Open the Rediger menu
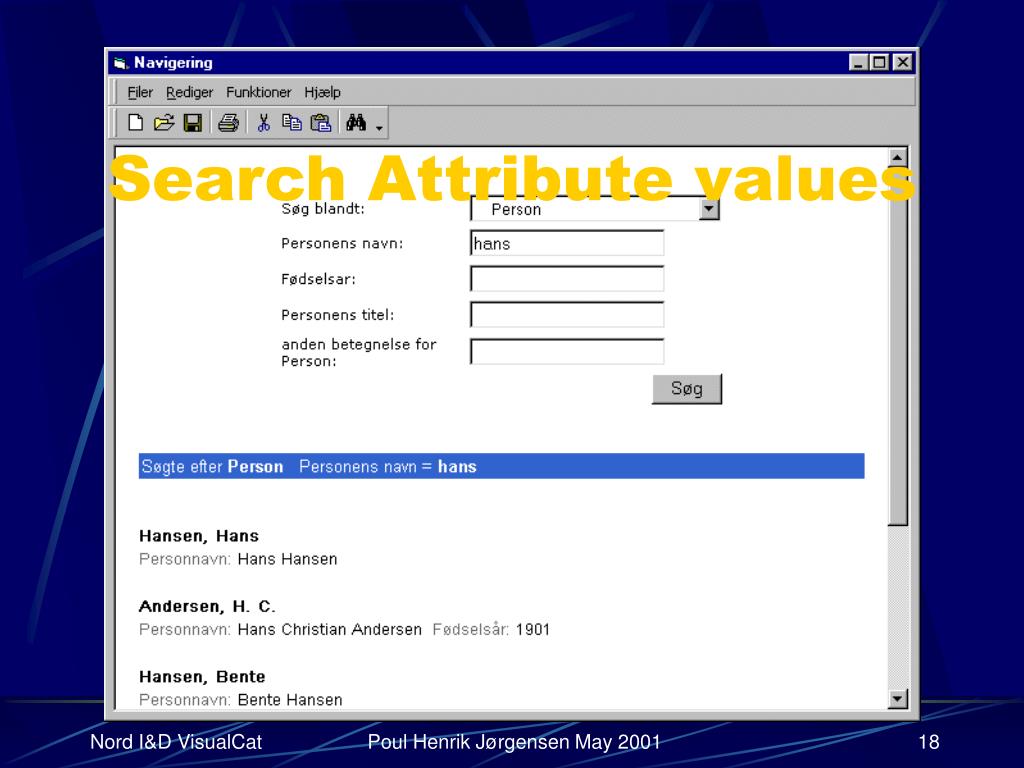The height and width of the screenshot is (768, 1024). click(x=189, y=92)
